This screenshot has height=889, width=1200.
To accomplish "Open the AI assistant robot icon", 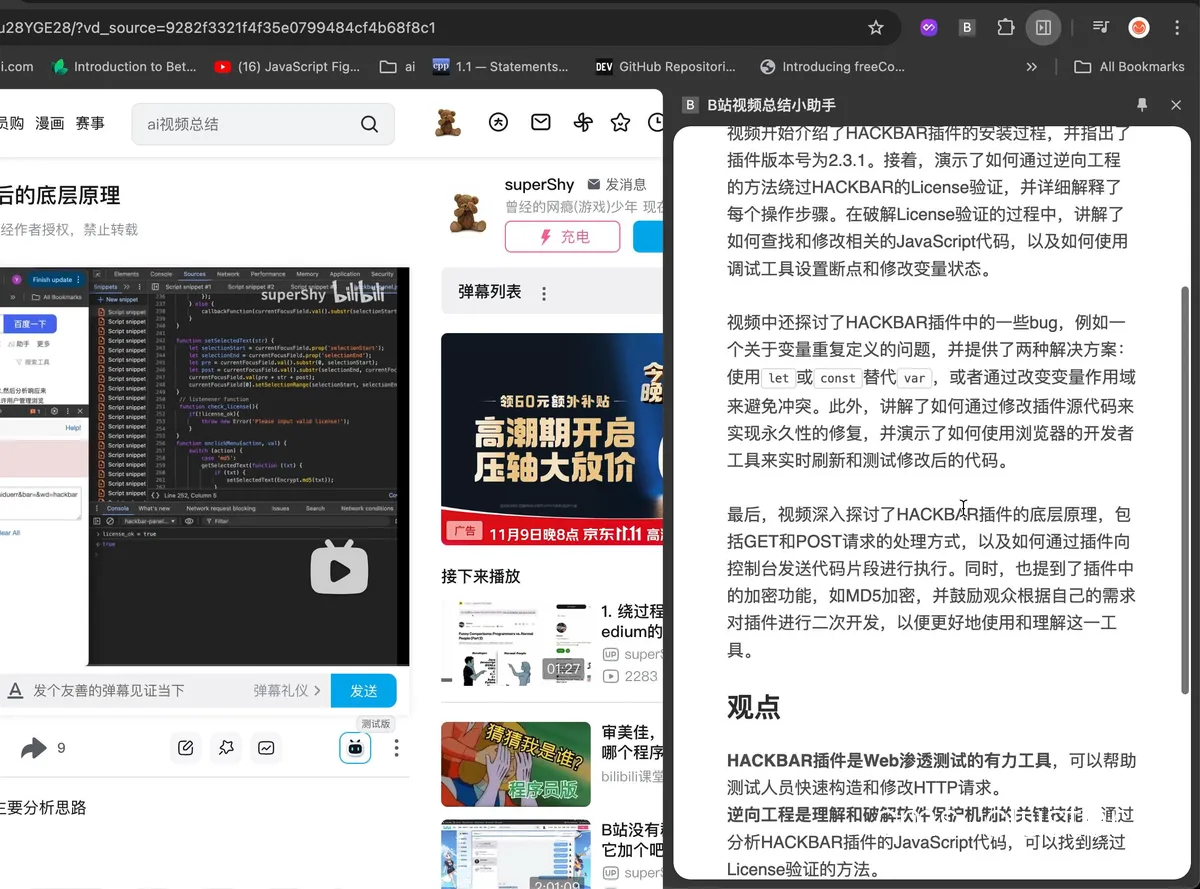I will click(x=355, y=748).
